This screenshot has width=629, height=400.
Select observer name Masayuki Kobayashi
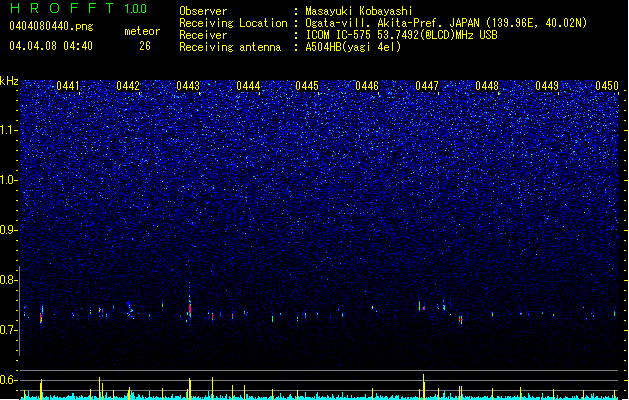[359, 11]
